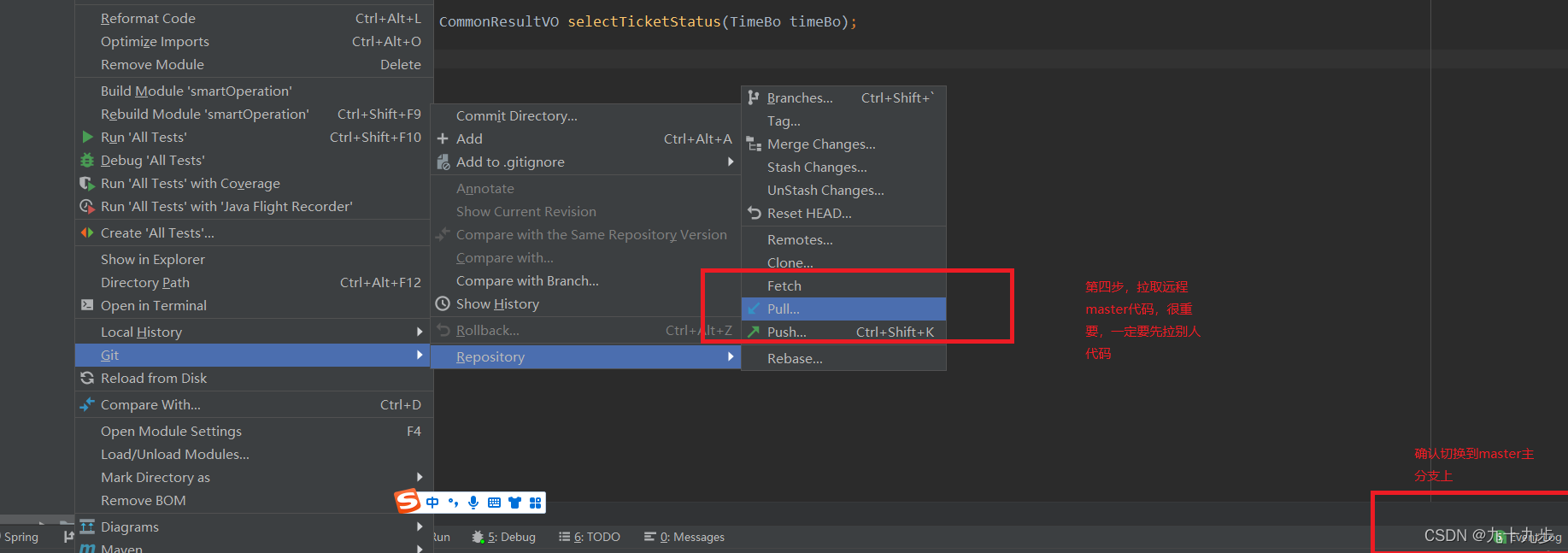Click the skin shirt icon on the IME toolbar
This screenshot has width=1568, height=553.
(514, 503)
